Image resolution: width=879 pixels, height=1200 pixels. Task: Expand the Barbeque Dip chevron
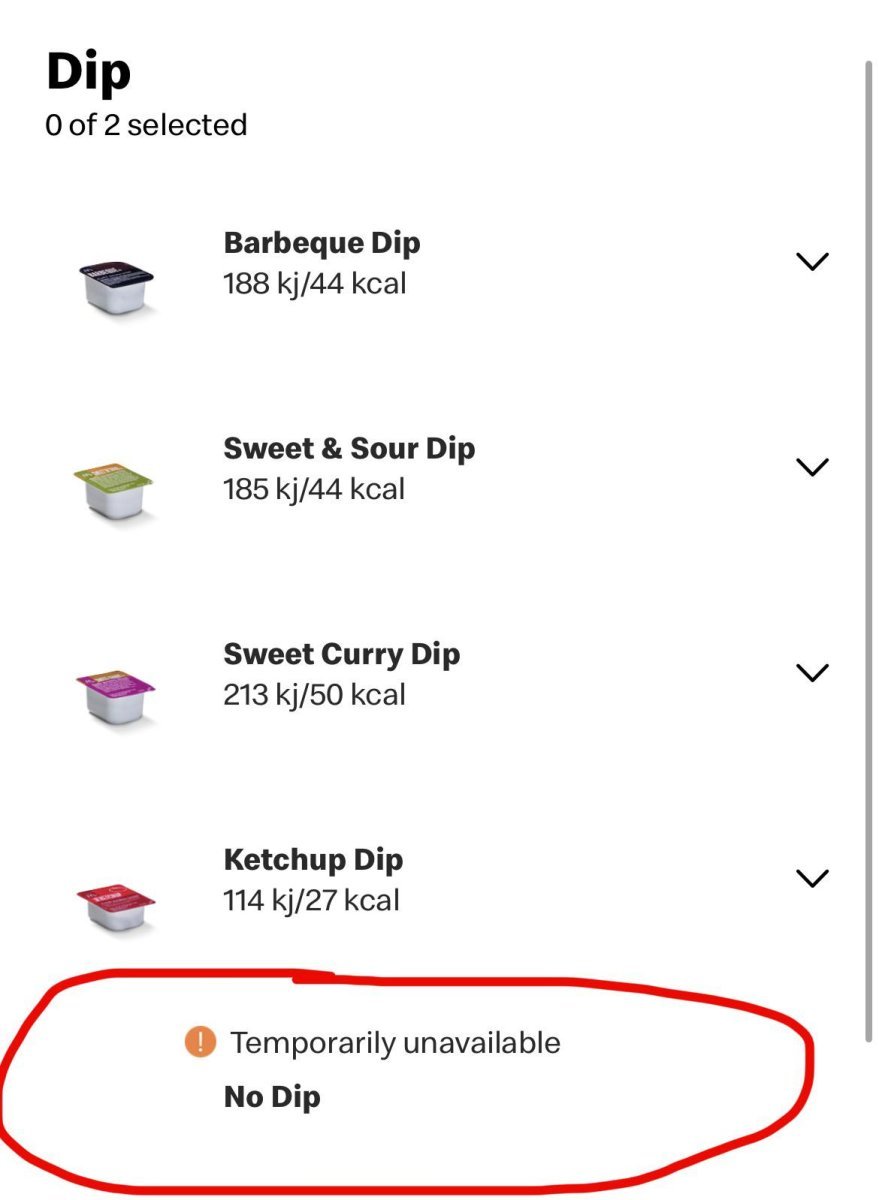[812, 262]
